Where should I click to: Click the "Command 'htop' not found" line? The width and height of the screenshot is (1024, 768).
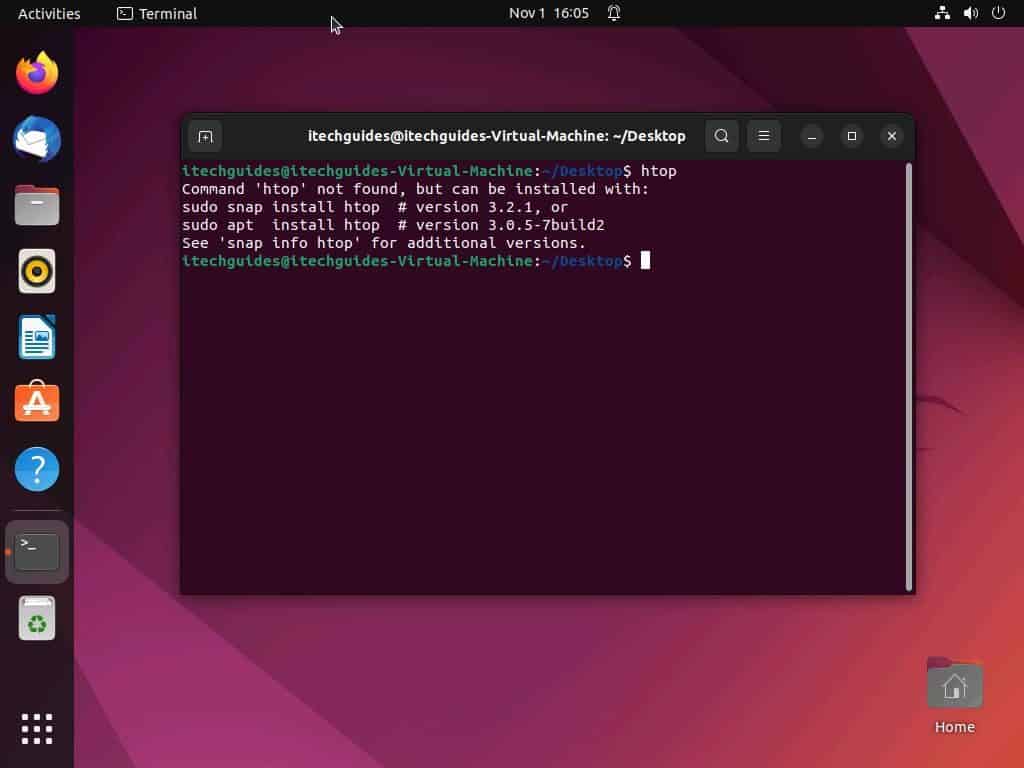pos(415,189)
